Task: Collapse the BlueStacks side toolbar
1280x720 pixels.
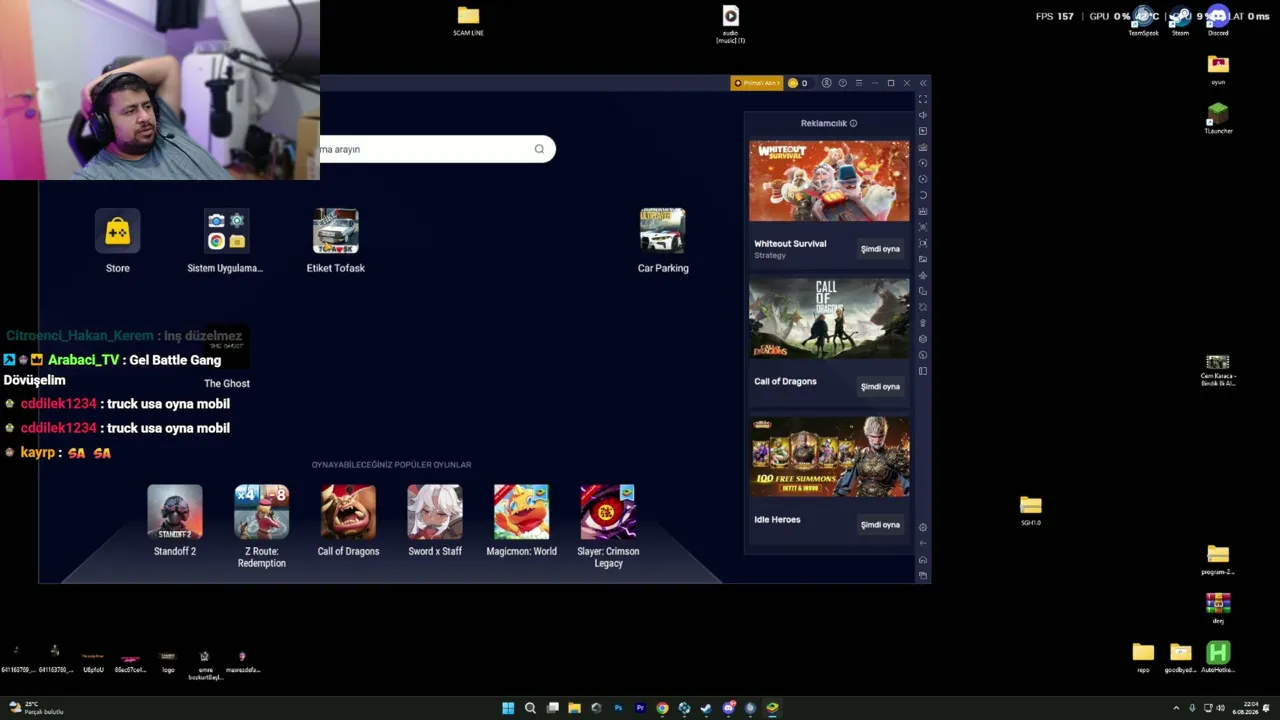Action: coord(923,83)
